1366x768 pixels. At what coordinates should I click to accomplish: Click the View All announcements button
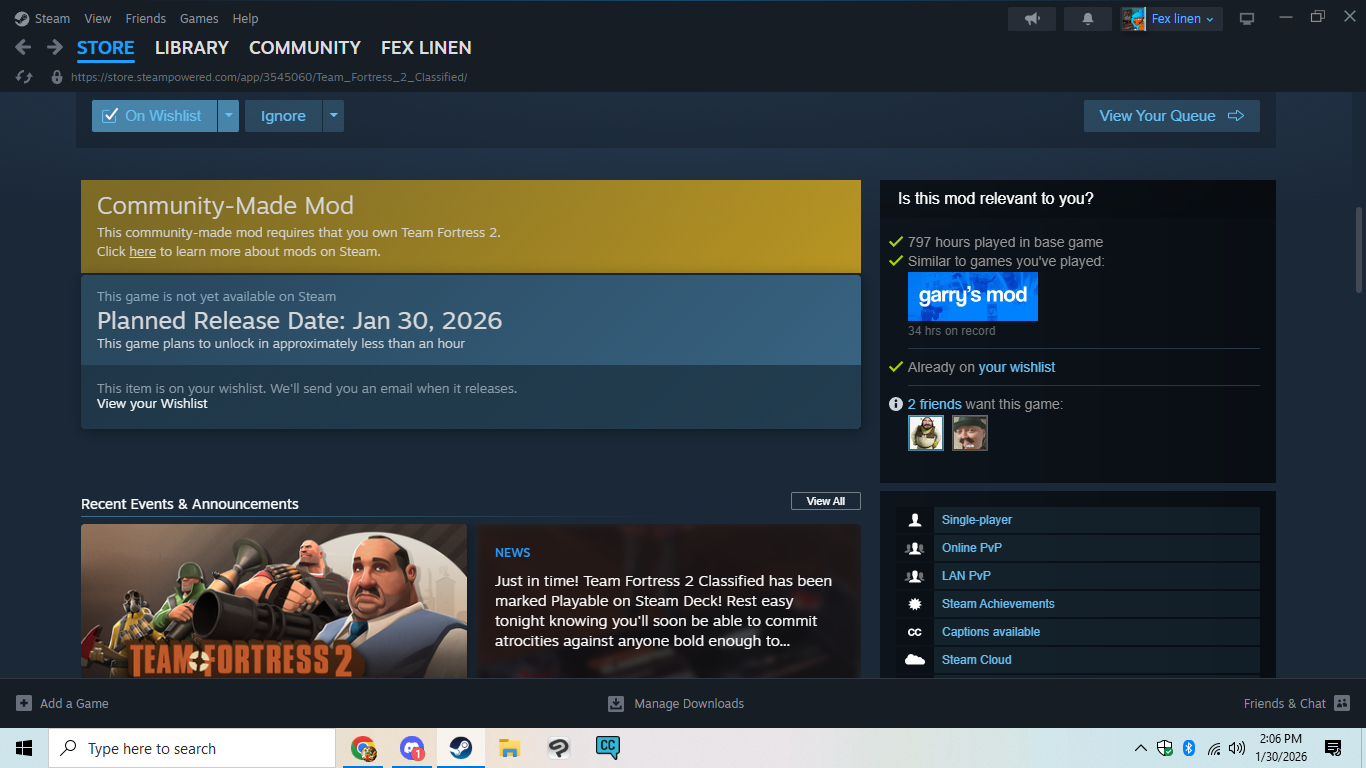tap(825, 501)
